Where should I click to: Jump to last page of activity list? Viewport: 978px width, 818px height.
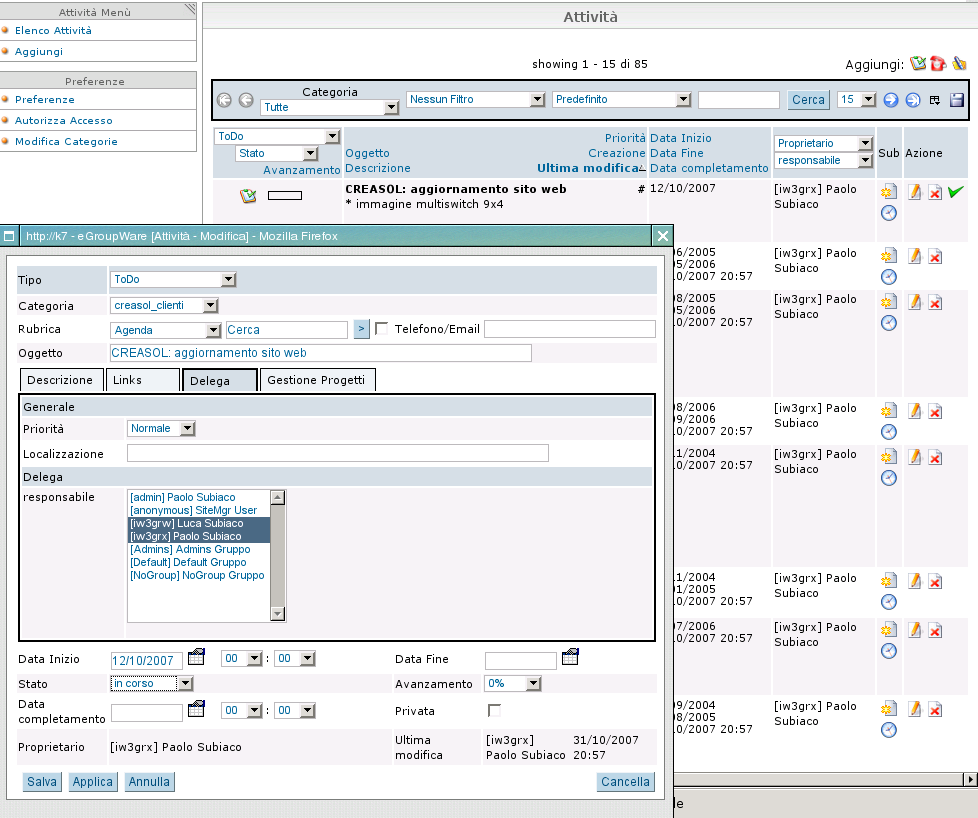click(913, 100)
